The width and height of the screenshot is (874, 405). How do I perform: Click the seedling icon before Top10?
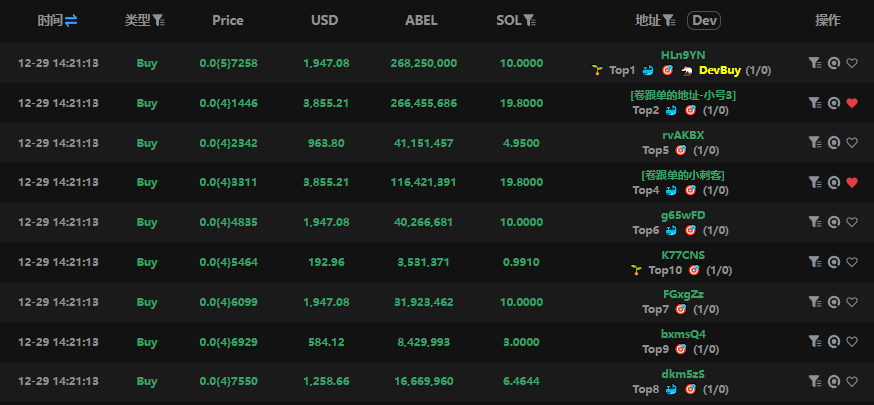pyautogui.click(x=635, y=270)
